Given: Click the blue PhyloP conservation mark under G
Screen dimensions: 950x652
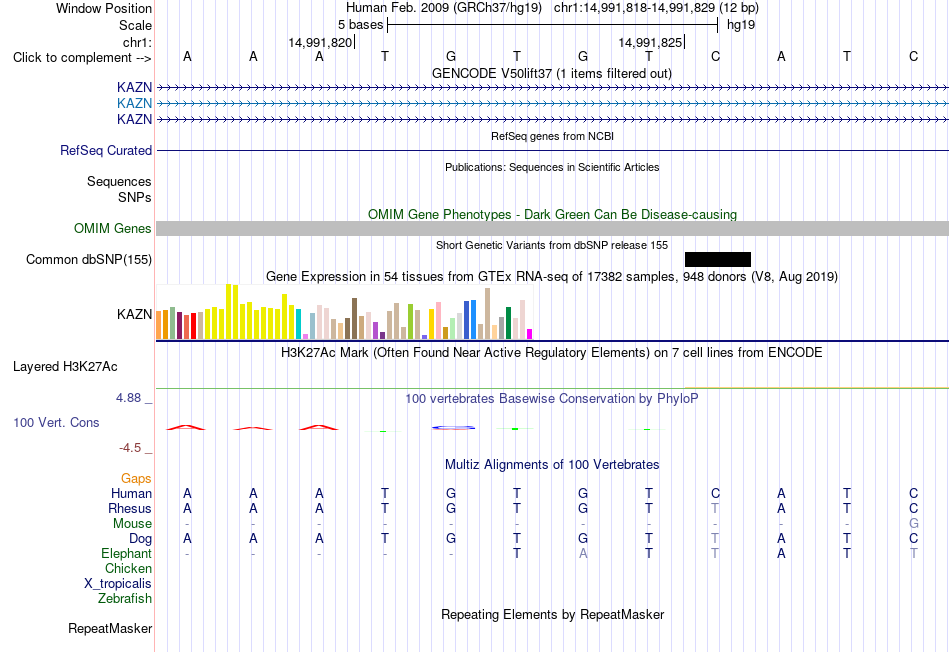Looking at the screenshot, I should click(x=453, y=428).
